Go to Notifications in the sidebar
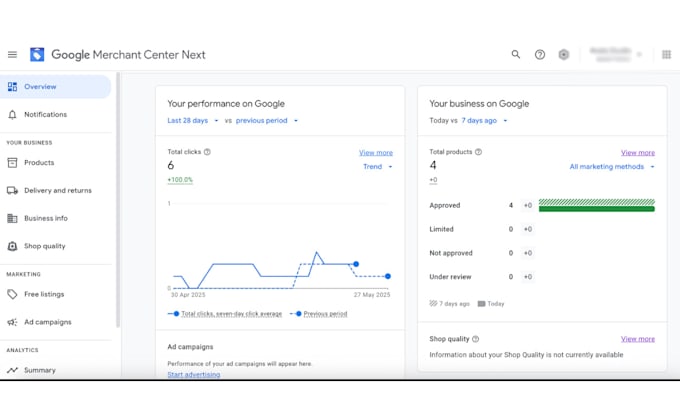This screenshot has width=680, height=416. [x=45, y=115]
